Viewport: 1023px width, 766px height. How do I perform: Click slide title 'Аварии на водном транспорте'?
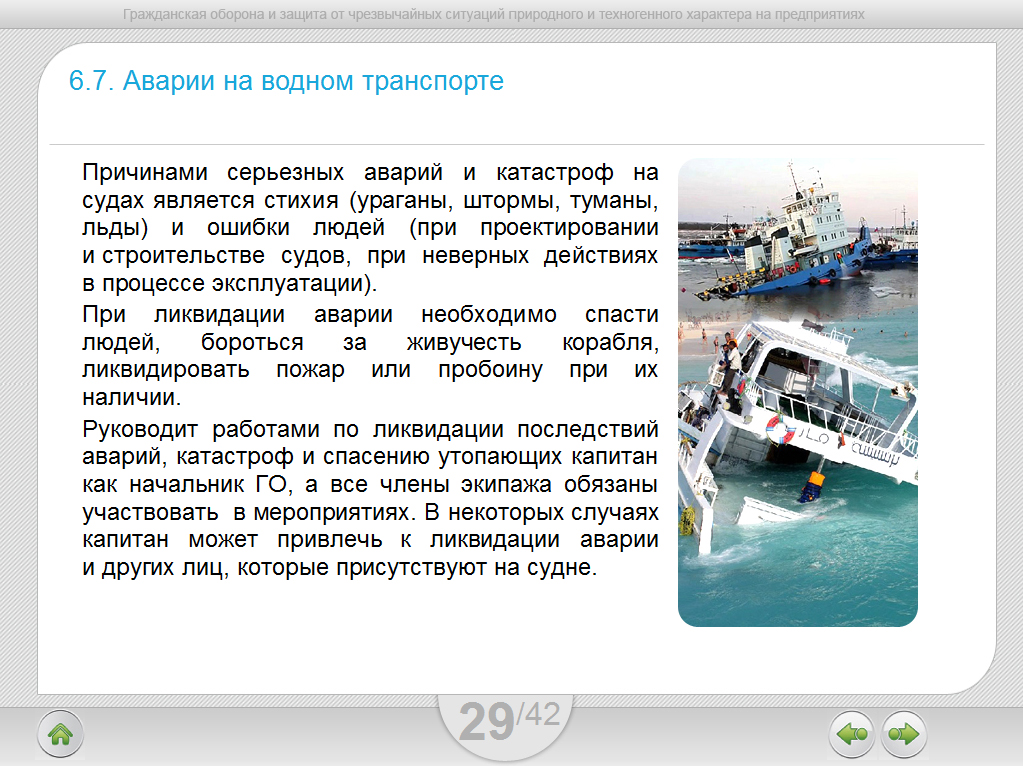[313, 81]
